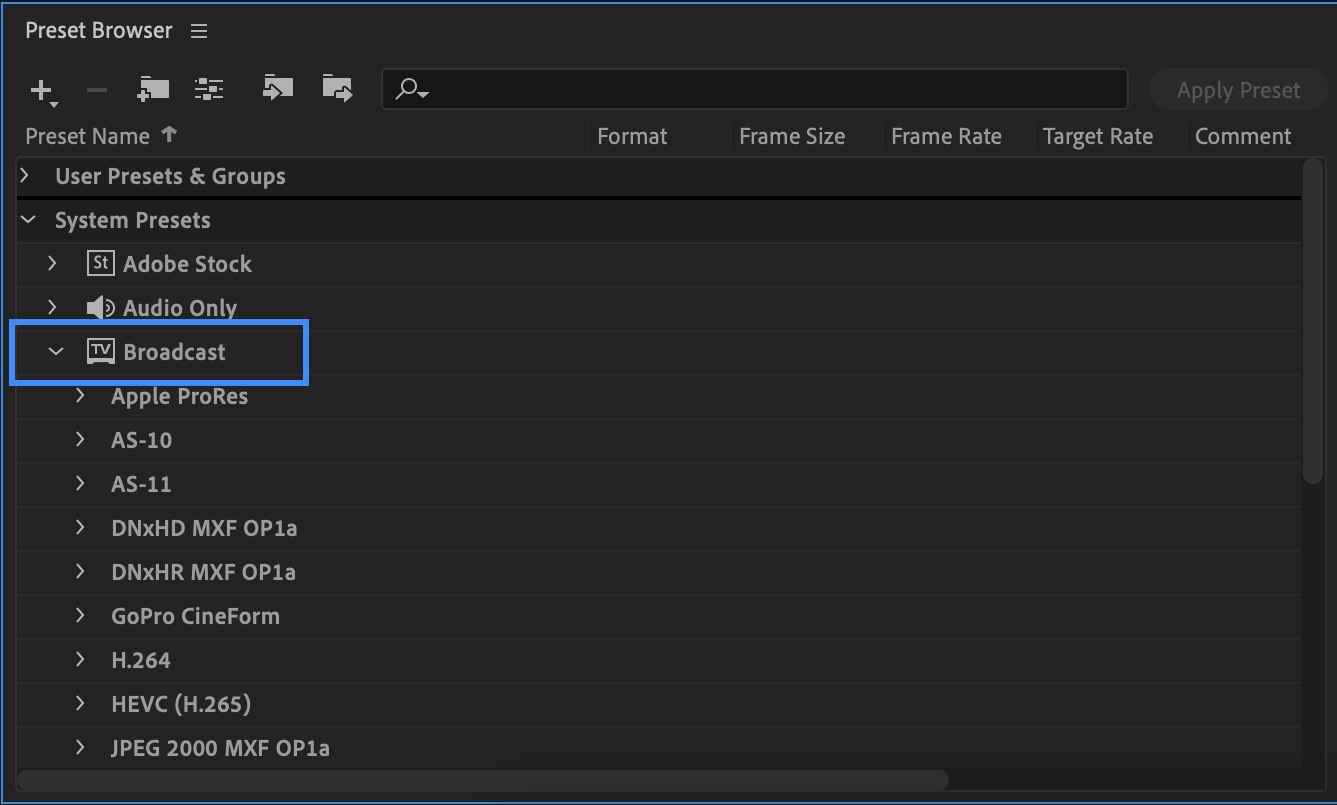Click the Apply Preset button
This screenshot has width=1337, height=805.
point(1238,90)
